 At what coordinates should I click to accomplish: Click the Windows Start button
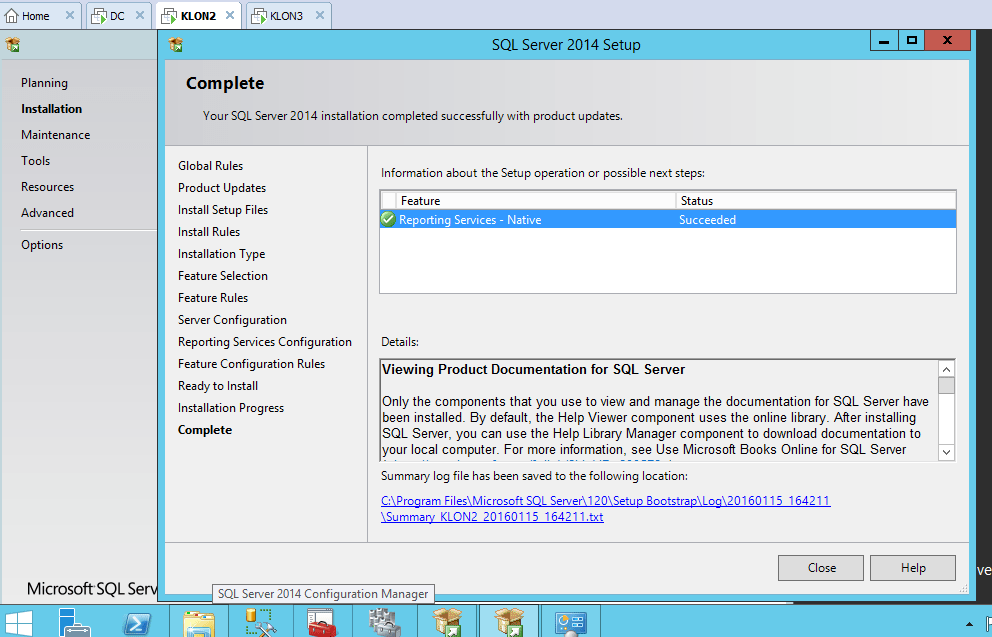(19, 622)
